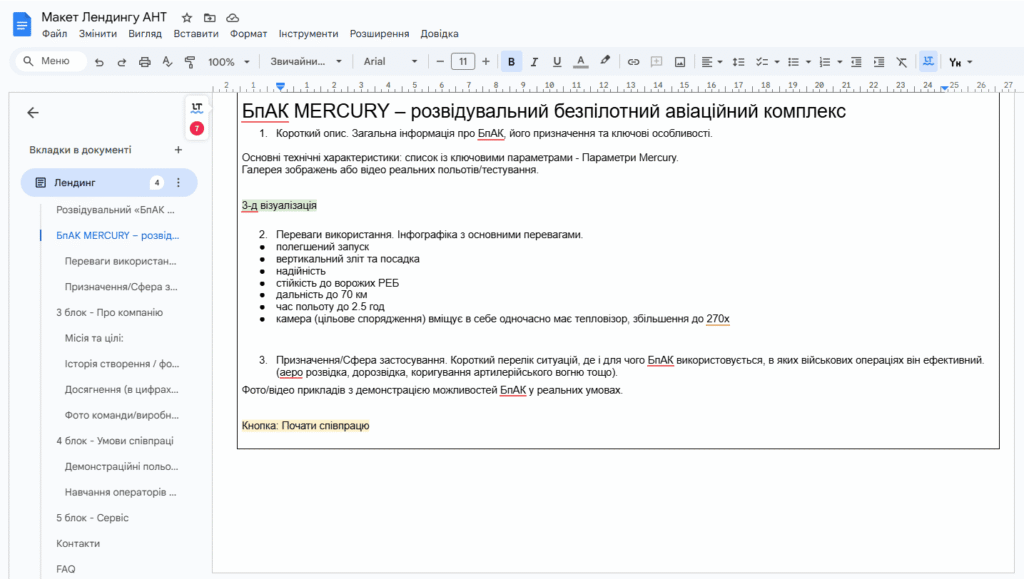Go to outline heading 3 блок - Про компанію

coord(109,313)
